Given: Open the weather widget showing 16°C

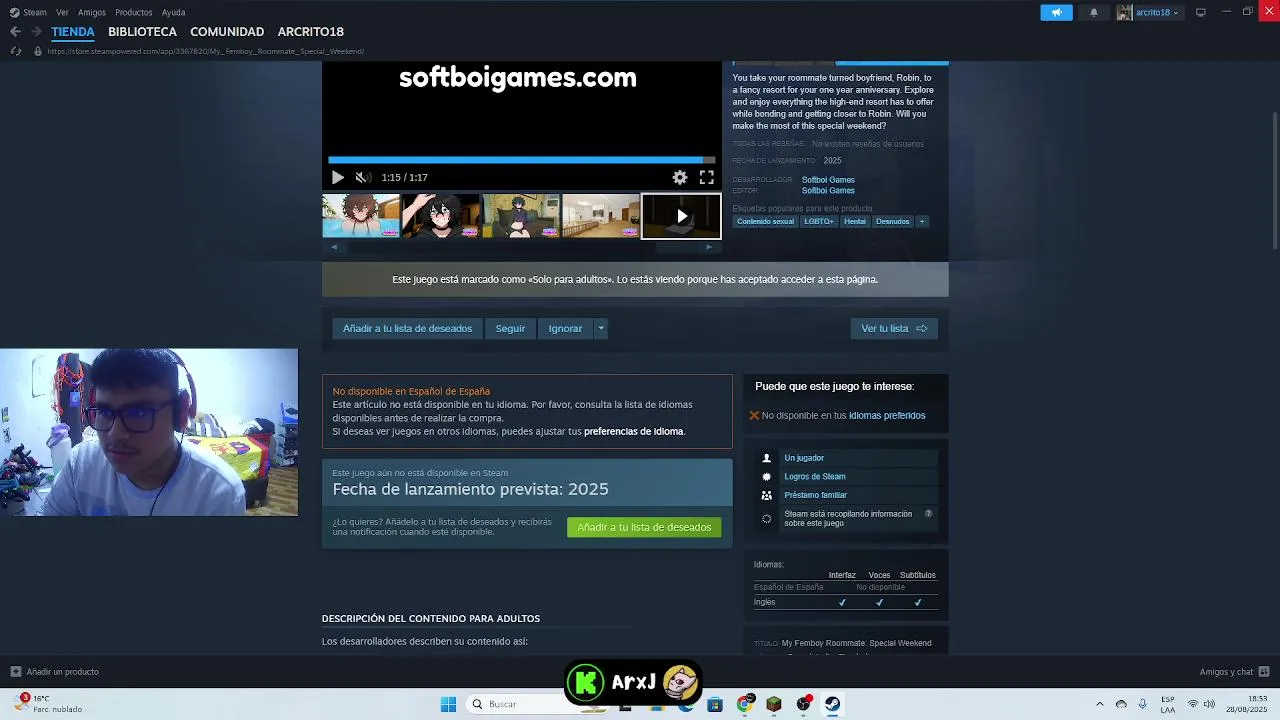Looking at the screenshot, I should tap(48, 704).
